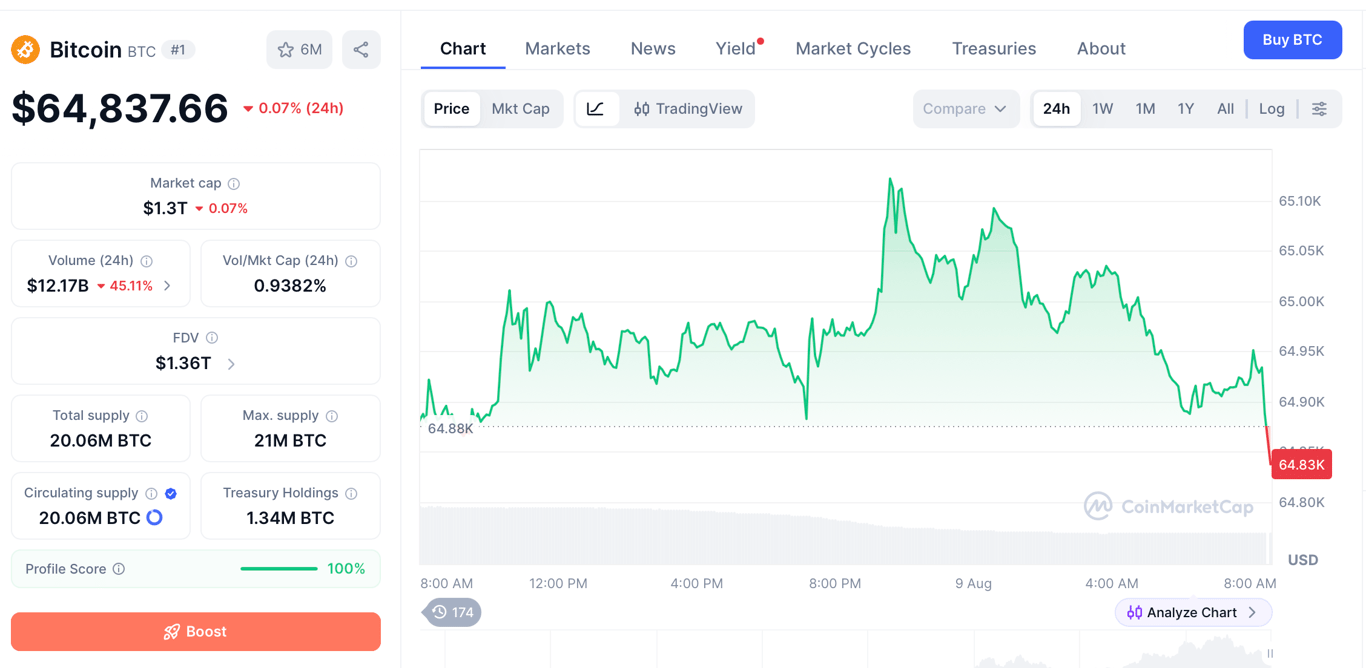Open the Market Cycles tab
This screenshot has height=668, width=1366.
(x=853, y=48)
